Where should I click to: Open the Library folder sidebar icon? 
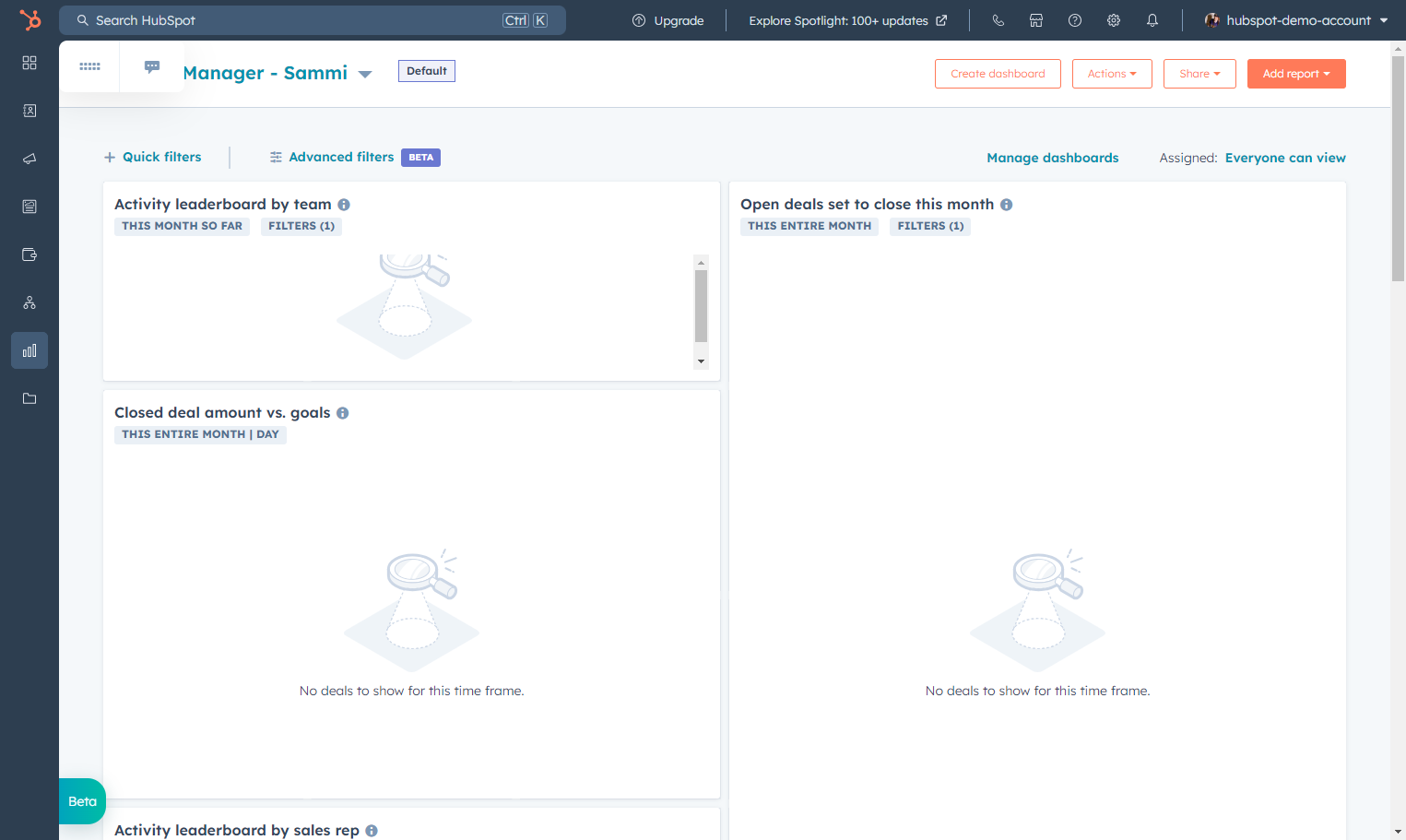click(x=30, y=398)
